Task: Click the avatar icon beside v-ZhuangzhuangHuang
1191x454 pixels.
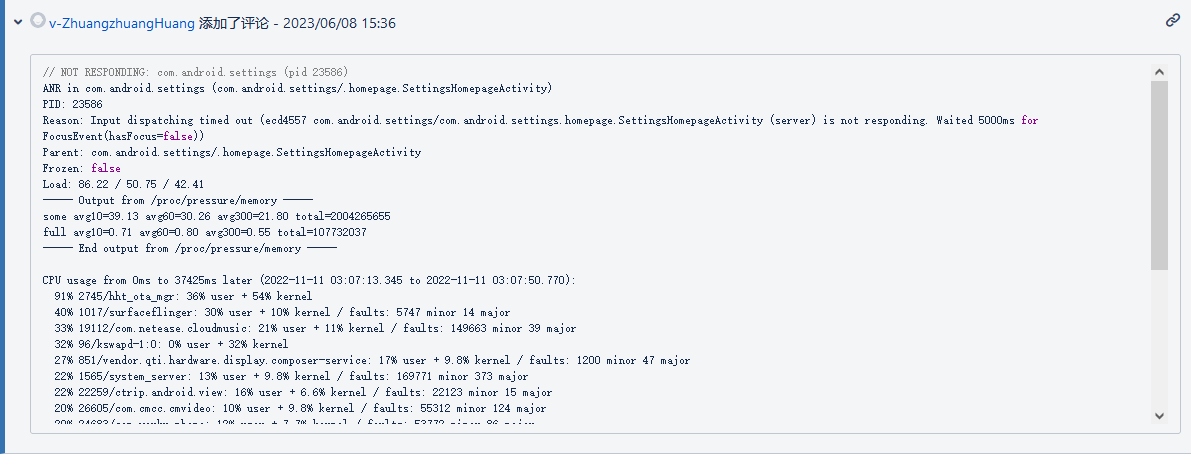Action: coord(37,20)
